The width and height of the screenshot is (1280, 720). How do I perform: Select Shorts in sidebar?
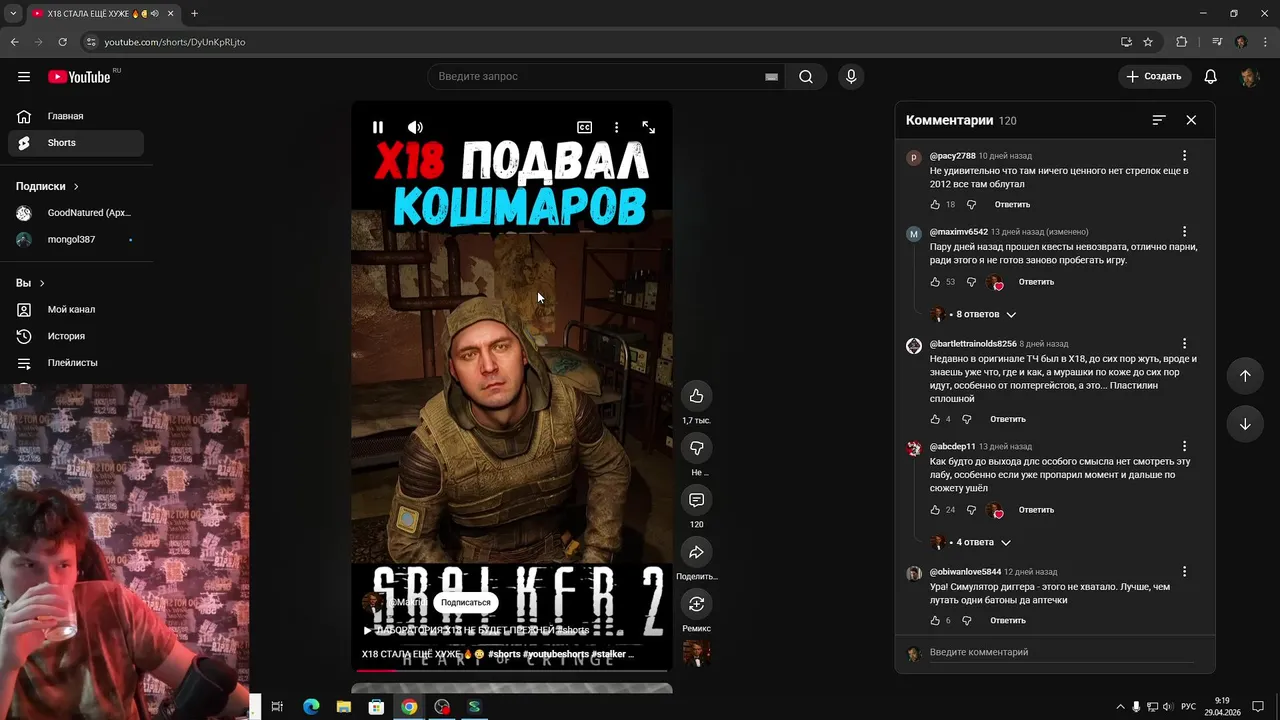pos(76,143)
